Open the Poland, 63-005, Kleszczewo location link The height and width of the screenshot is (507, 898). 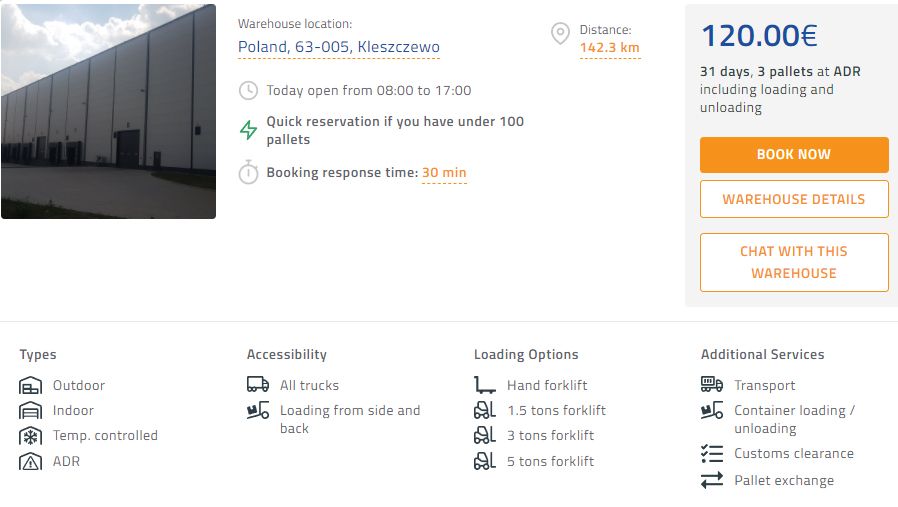338,47
